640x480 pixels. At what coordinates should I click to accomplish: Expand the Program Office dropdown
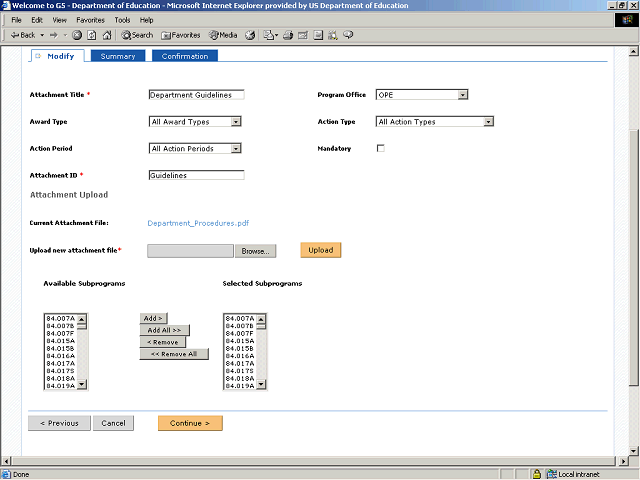coord(462,95)
